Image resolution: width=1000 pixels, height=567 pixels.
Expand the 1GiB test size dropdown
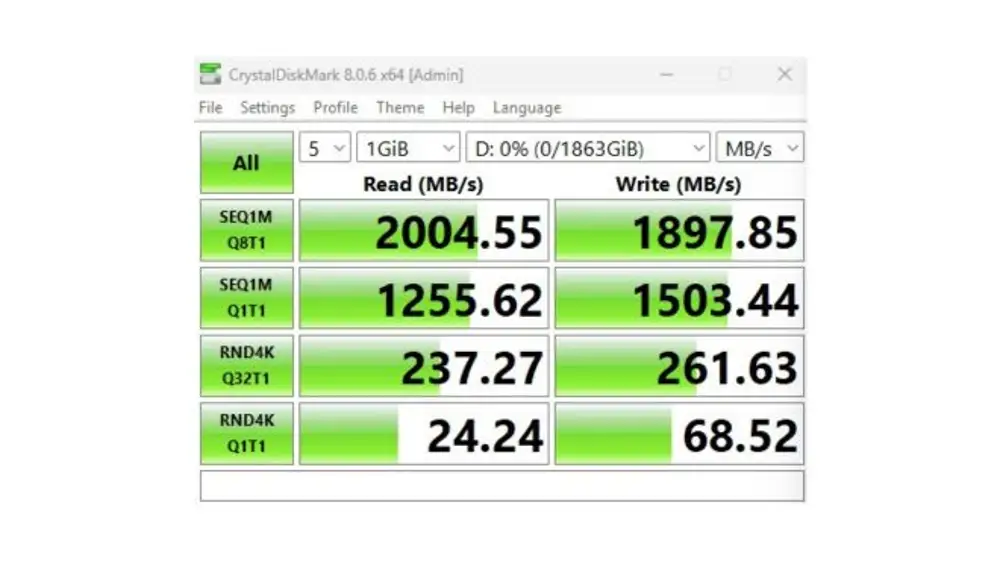click(408, 148)
